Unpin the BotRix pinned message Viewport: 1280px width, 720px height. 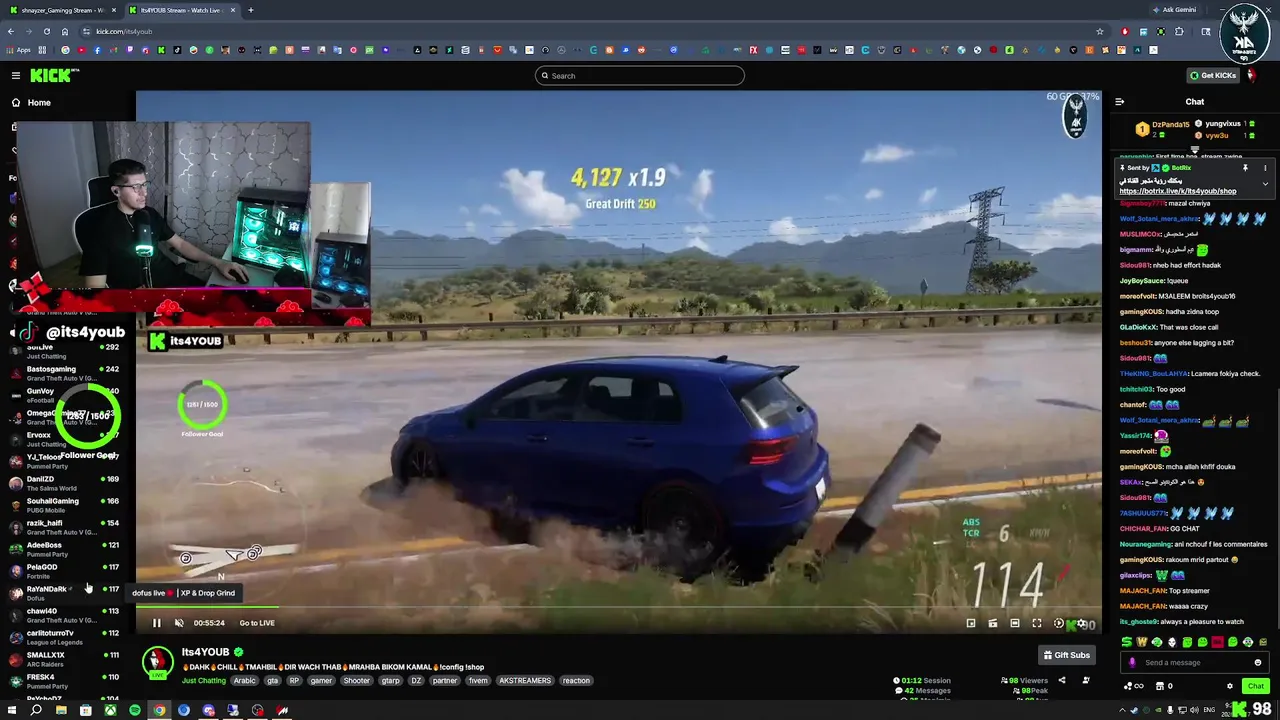pos(1245,168)
